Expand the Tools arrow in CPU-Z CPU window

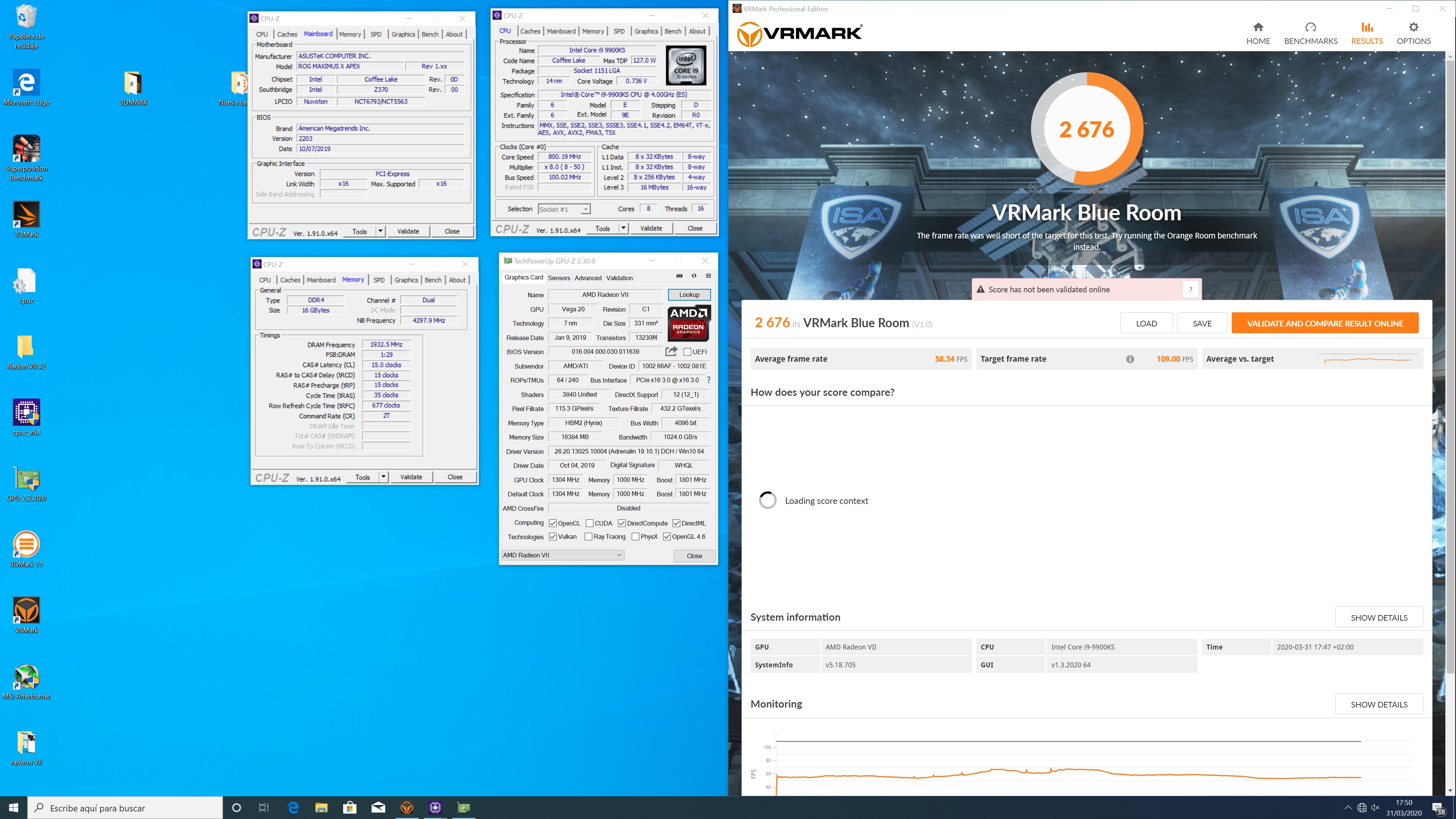623,228
